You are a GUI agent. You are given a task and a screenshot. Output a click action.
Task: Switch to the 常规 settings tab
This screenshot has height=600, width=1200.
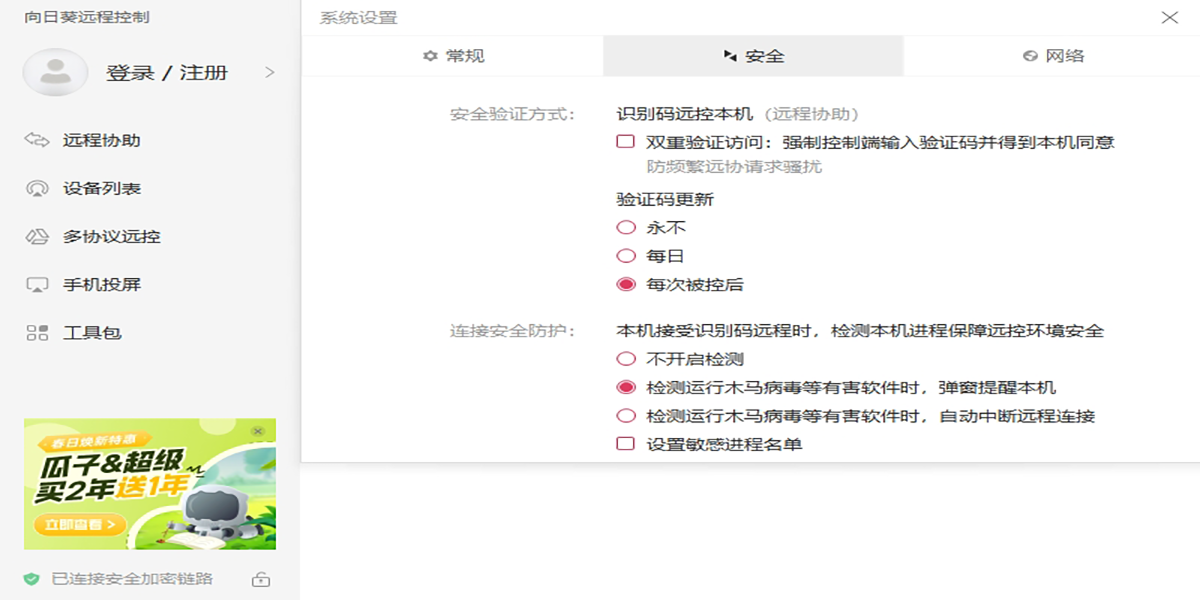coord(453,56)
